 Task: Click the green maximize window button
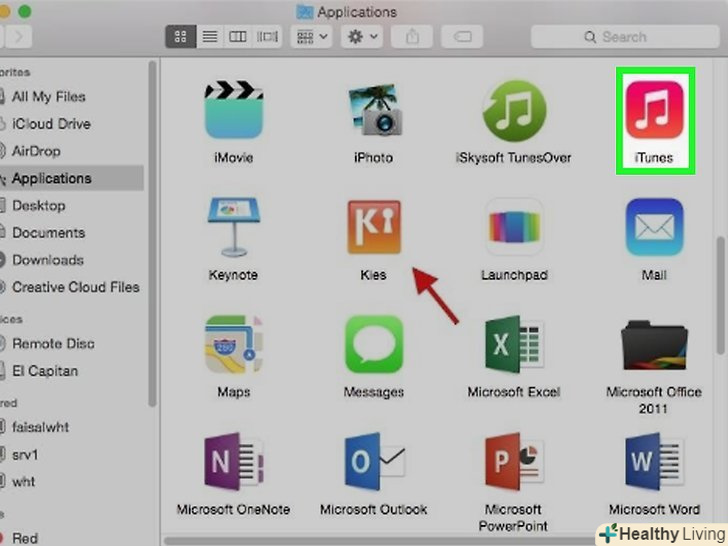[x=24, y=11]
